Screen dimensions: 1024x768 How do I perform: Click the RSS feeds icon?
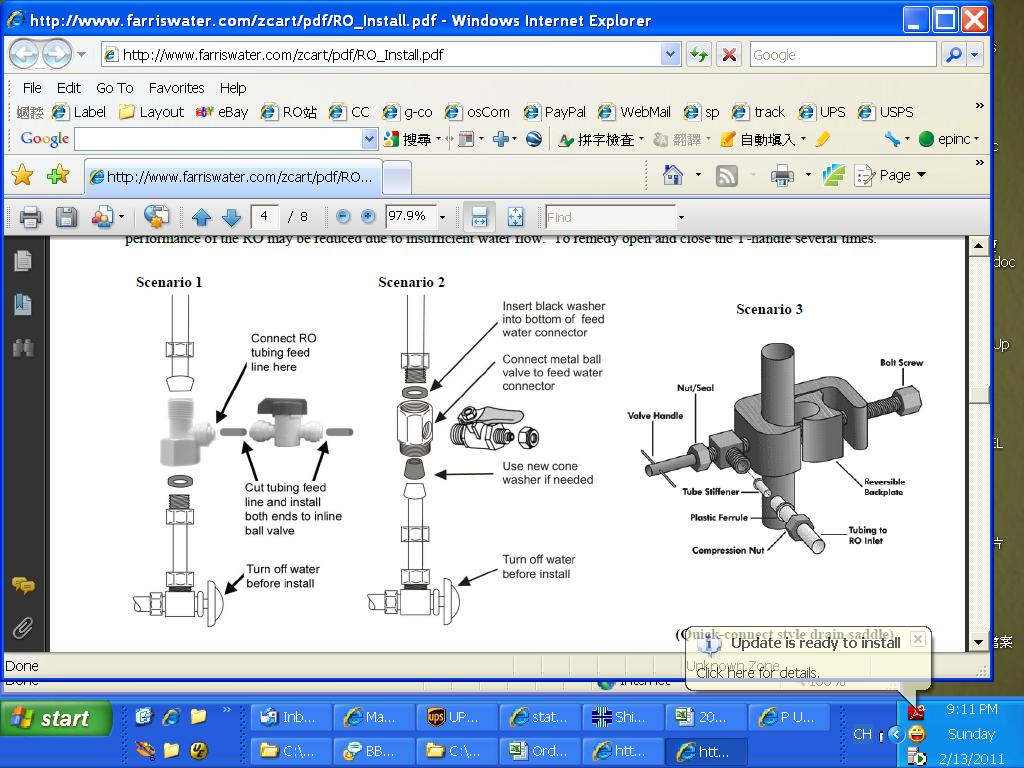[x=726, y=175]
